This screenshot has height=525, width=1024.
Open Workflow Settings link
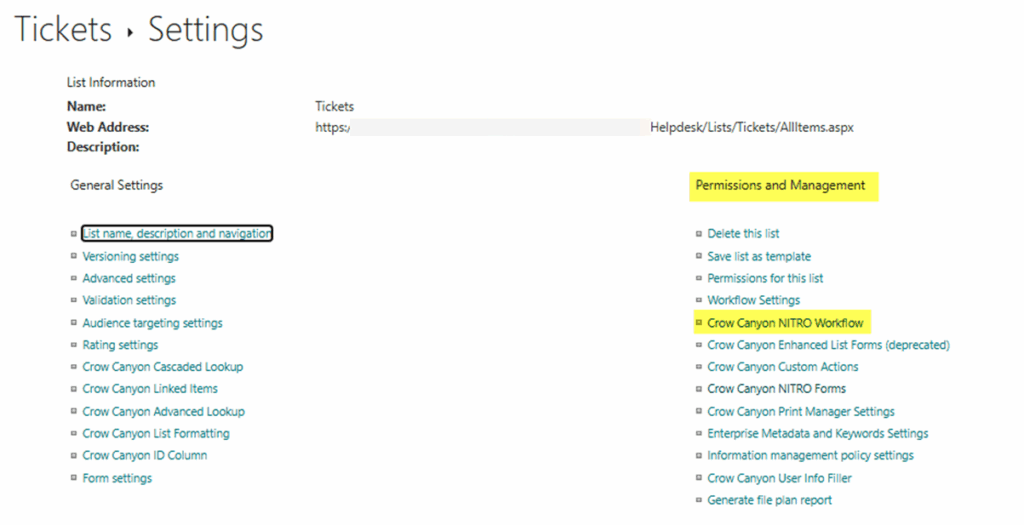(753, 301)
